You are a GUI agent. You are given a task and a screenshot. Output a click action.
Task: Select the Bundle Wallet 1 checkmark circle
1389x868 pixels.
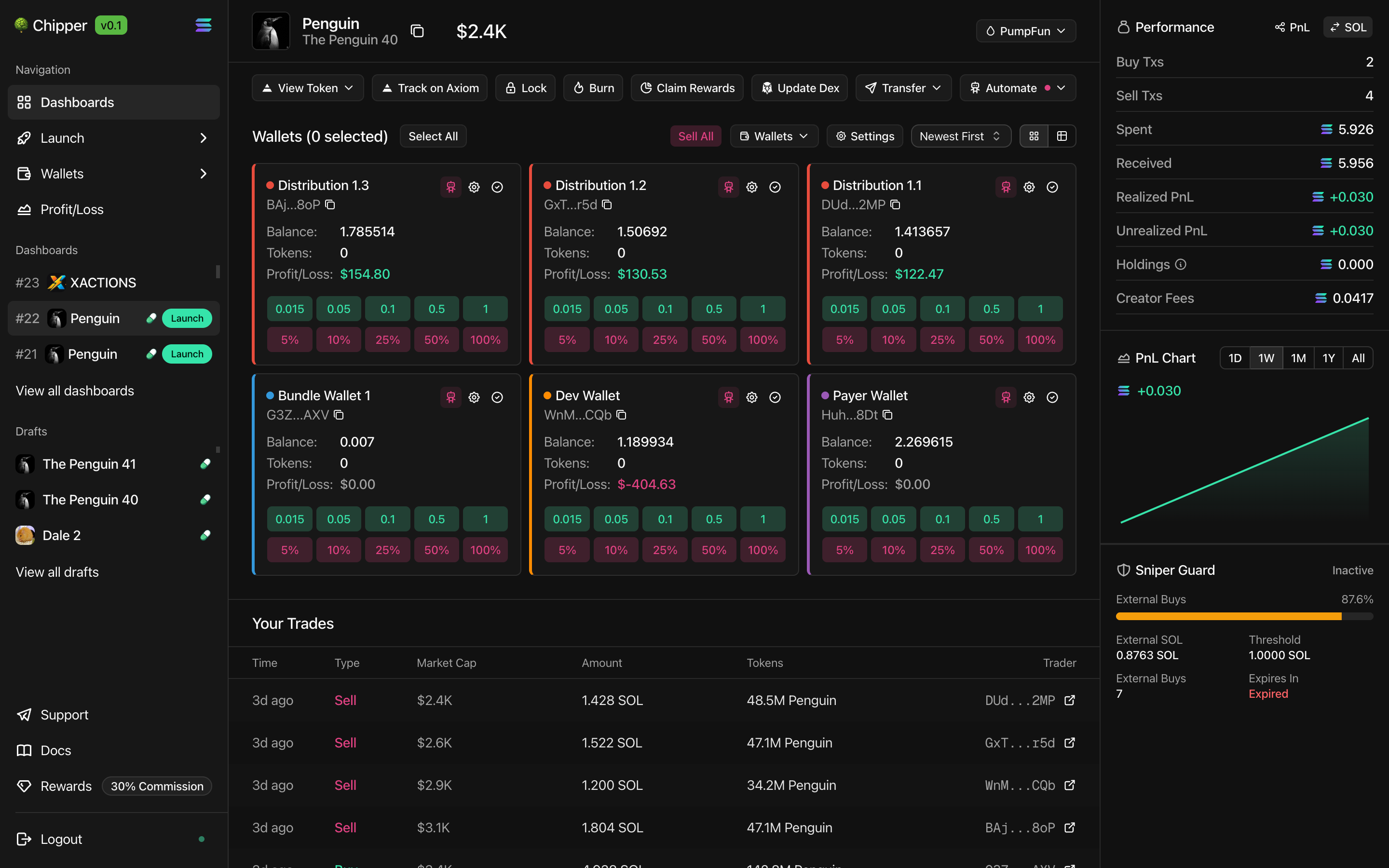[497, 397]
